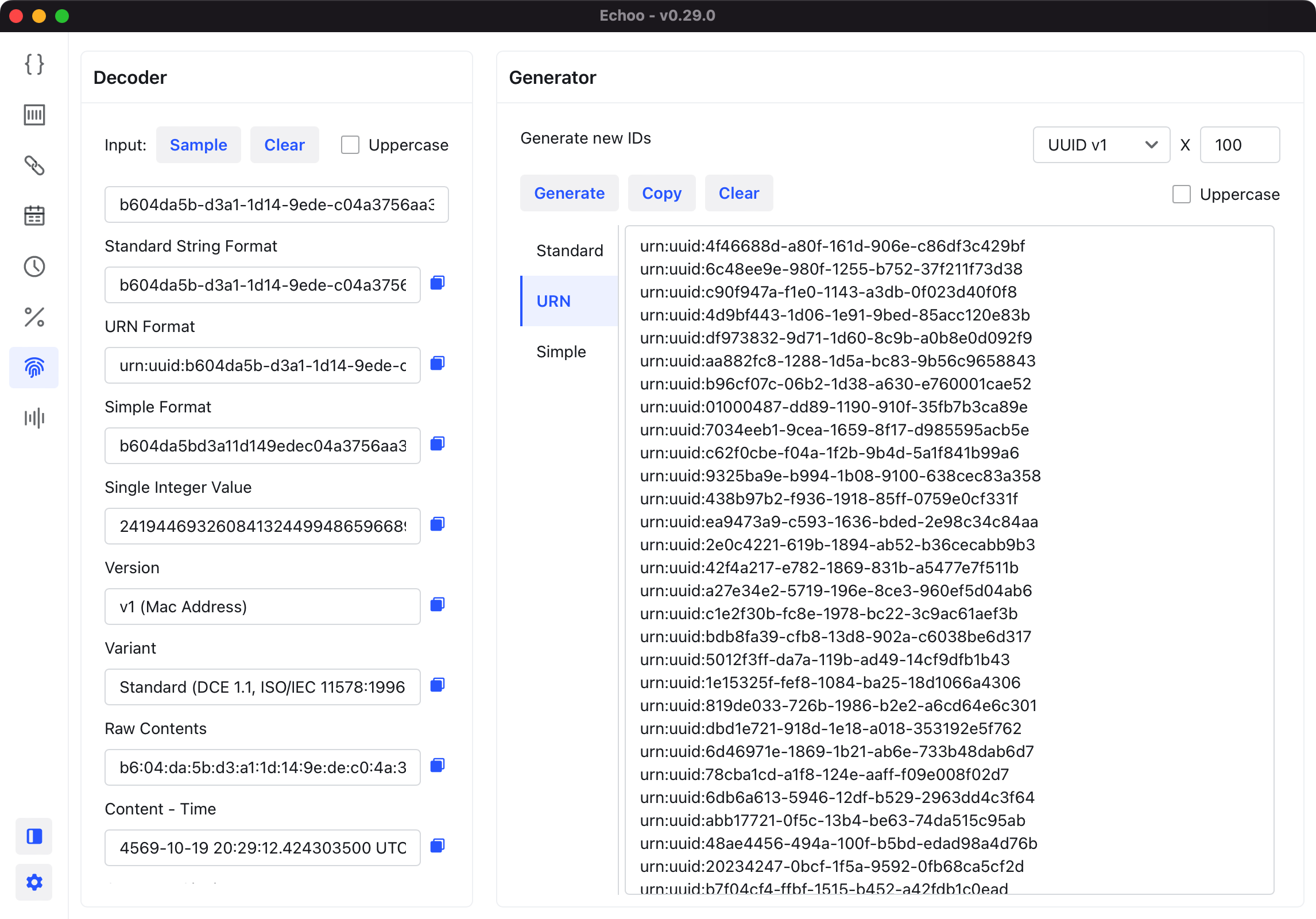Viewport: 1316px width, 919px height.
Task: Copy the Single Integer Value field
Action: (438, 524)
